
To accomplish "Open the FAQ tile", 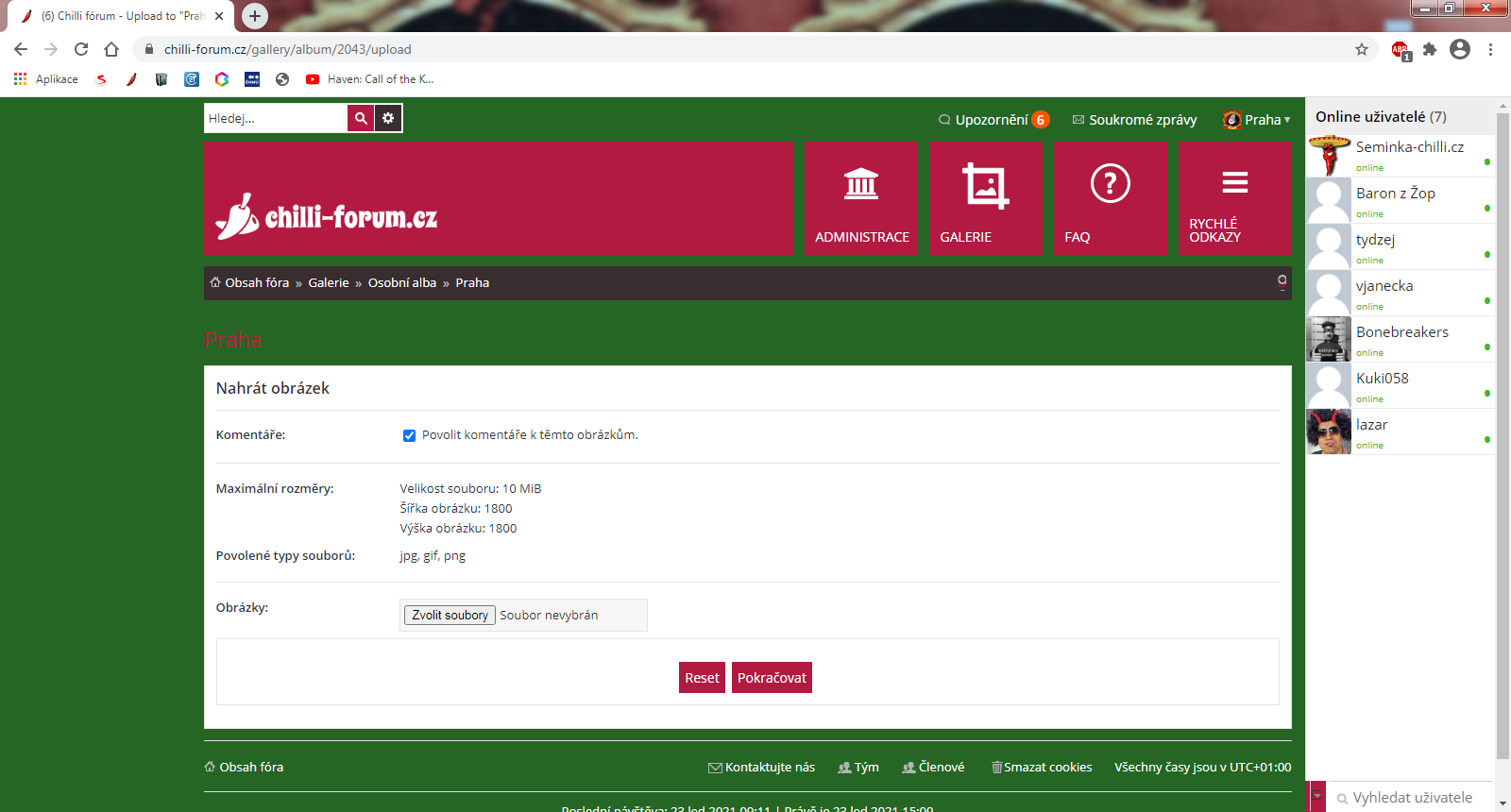I will (x=1110, y=198).
